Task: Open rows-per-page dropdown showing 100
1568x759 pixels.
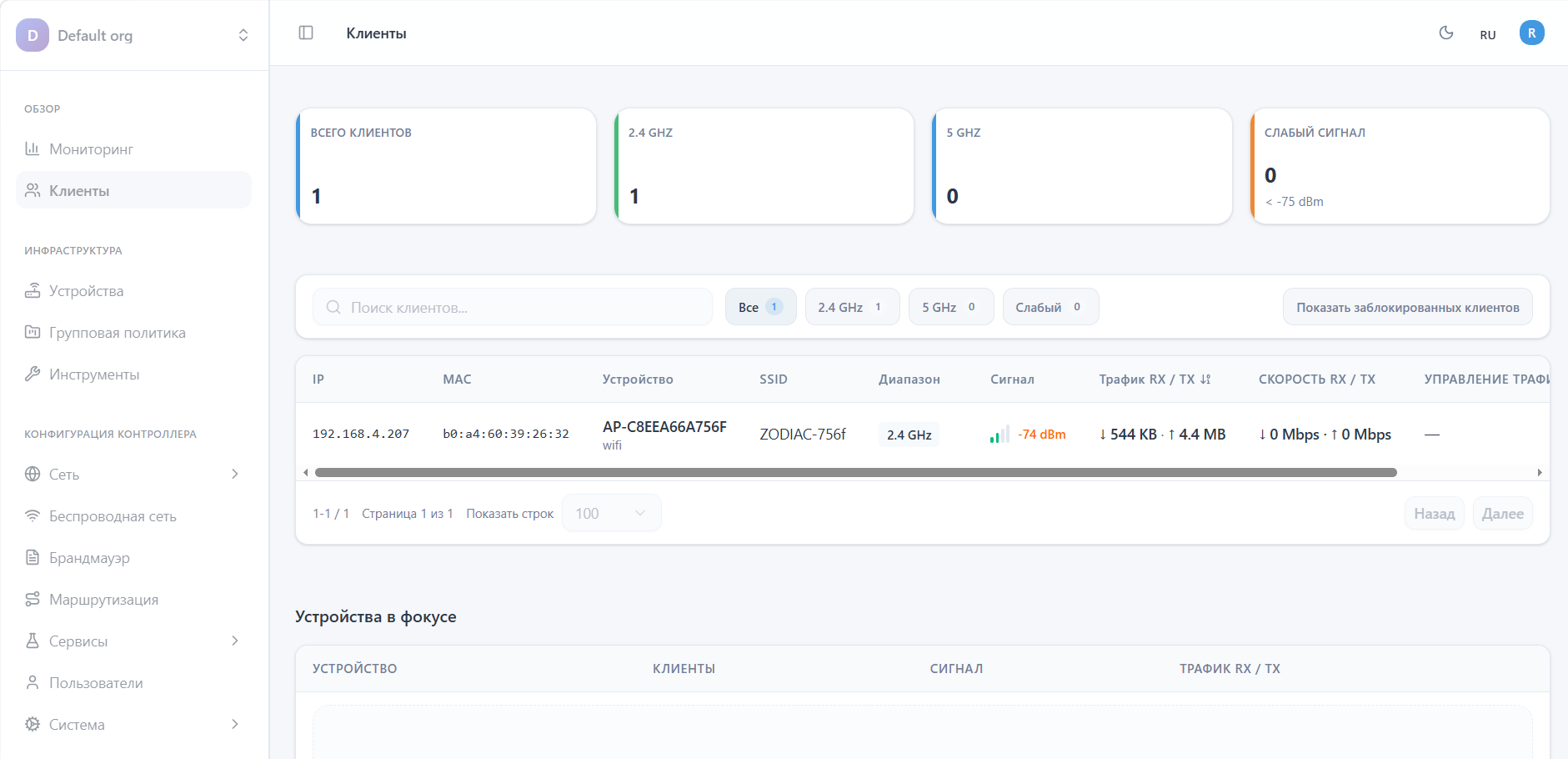Action: (611, 514)
